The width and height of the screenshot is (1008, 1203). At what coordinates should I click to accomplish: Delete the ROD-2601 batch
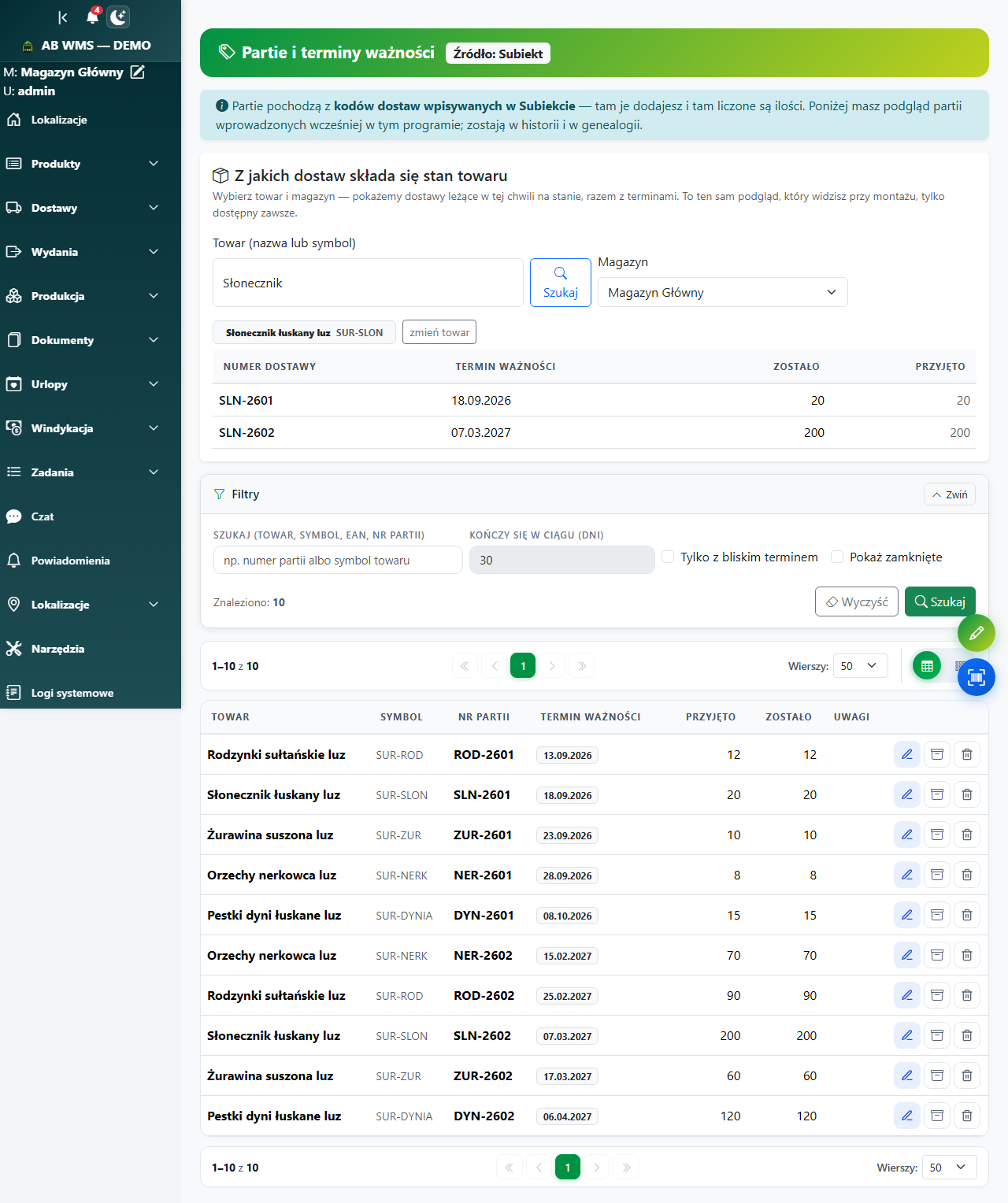tap(967, 754)
